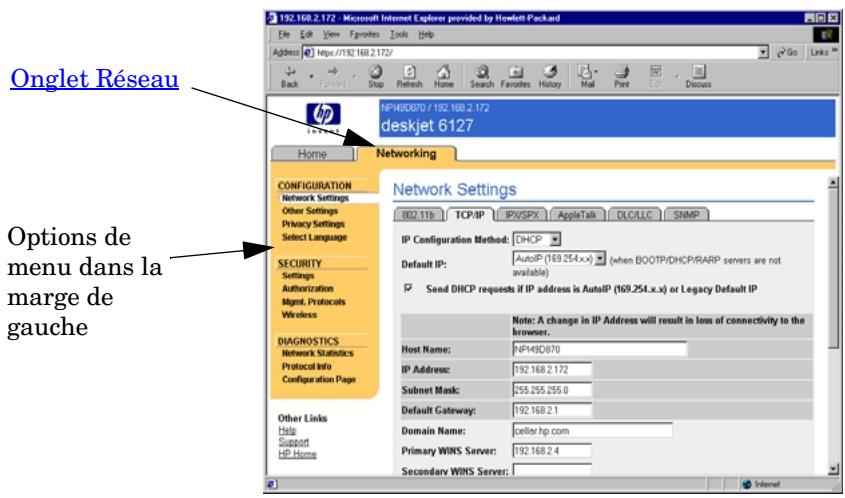The width and height of the screenshot is (845, 498).
Task: Click the Support link
Action: point(294,442)
